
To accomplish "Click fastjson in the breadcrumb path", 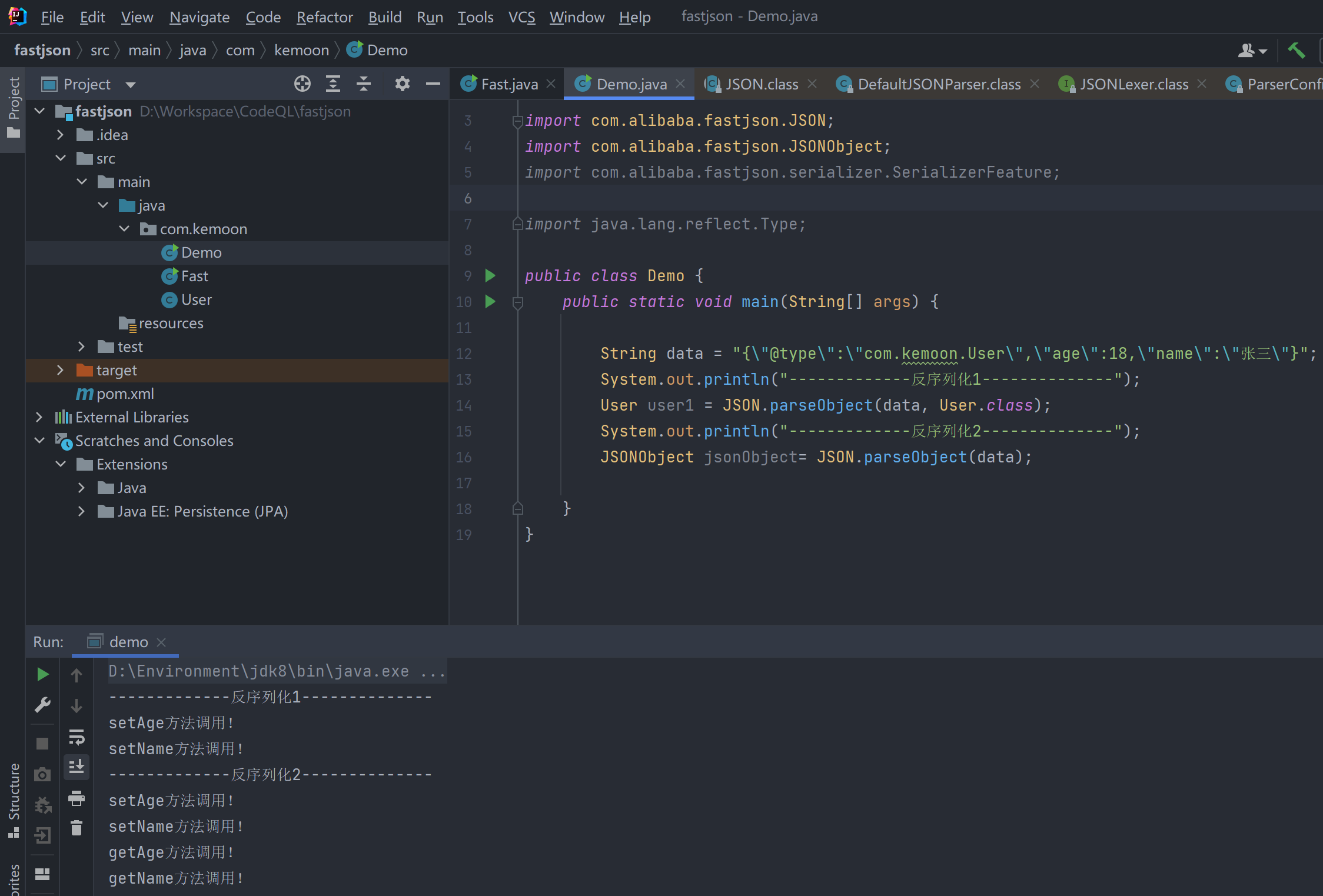I will (x=42, y=50).
